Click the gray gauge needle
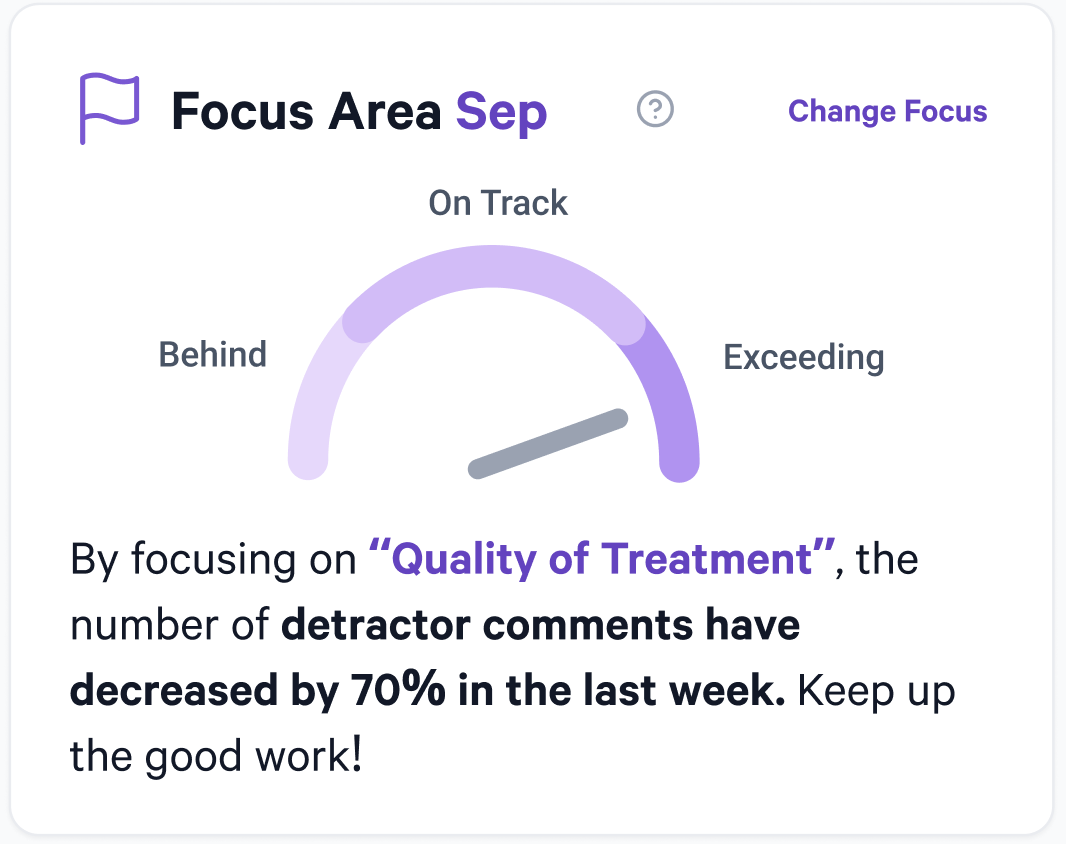1066x844 pixels. pyautogui.click(x=548, y=443)
